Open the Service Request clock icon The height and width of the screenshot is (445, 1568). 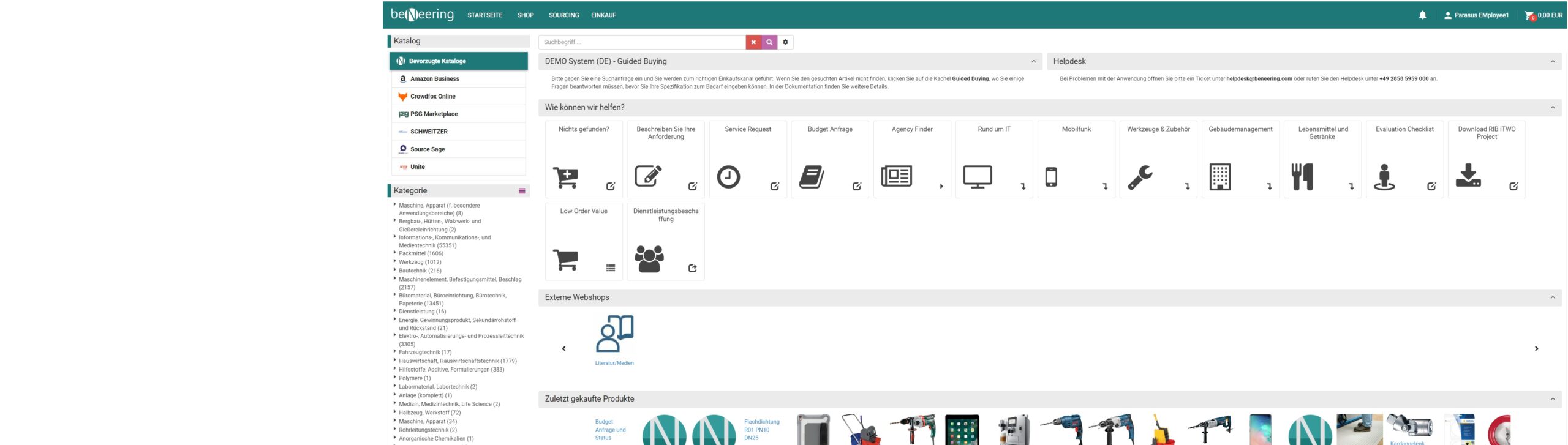[728, 177]
